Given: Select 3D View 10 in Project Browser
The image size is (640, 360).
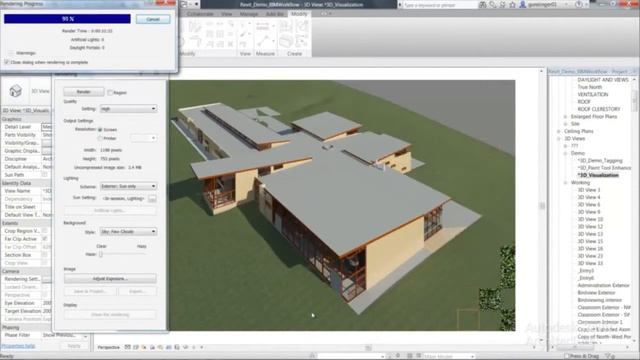Looking at the screenshot, I should pyautogui.click(x=590, y=220).
